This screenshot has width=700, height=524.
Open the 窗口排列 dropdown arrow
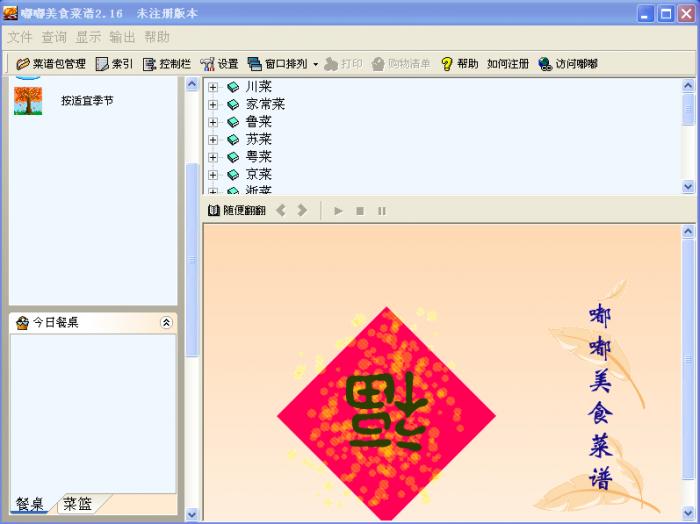tap(316, 64)
